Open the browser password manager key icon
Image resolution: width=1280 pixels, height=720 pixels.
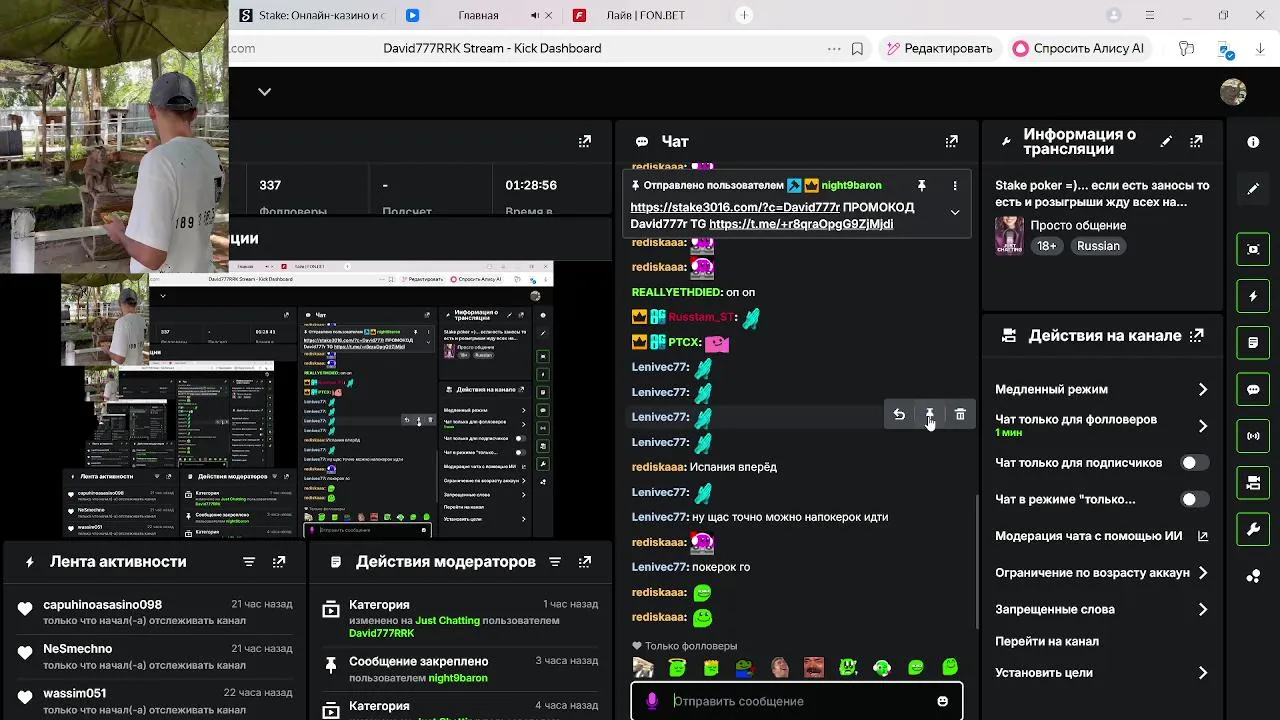(x=1187, y=48)
